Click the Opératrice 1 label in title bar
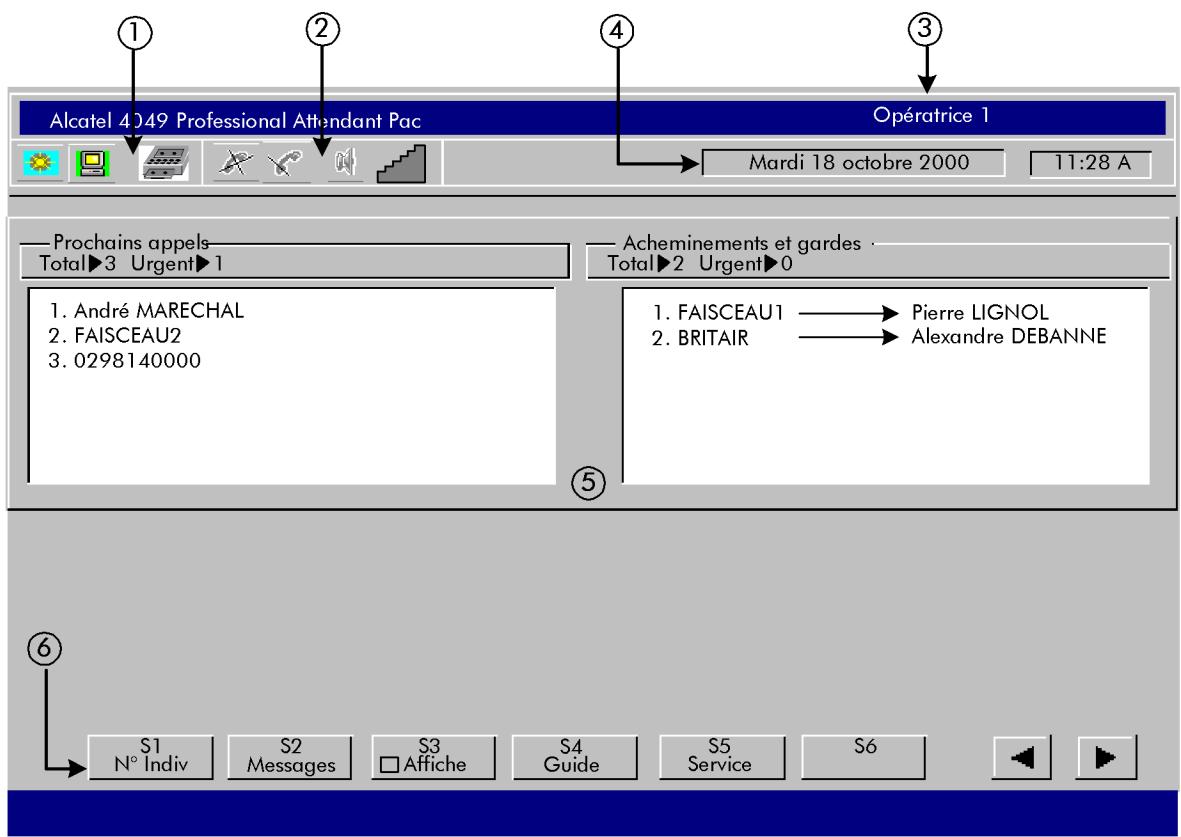Viewport: 1181px width, 837px height. point(931,115)
